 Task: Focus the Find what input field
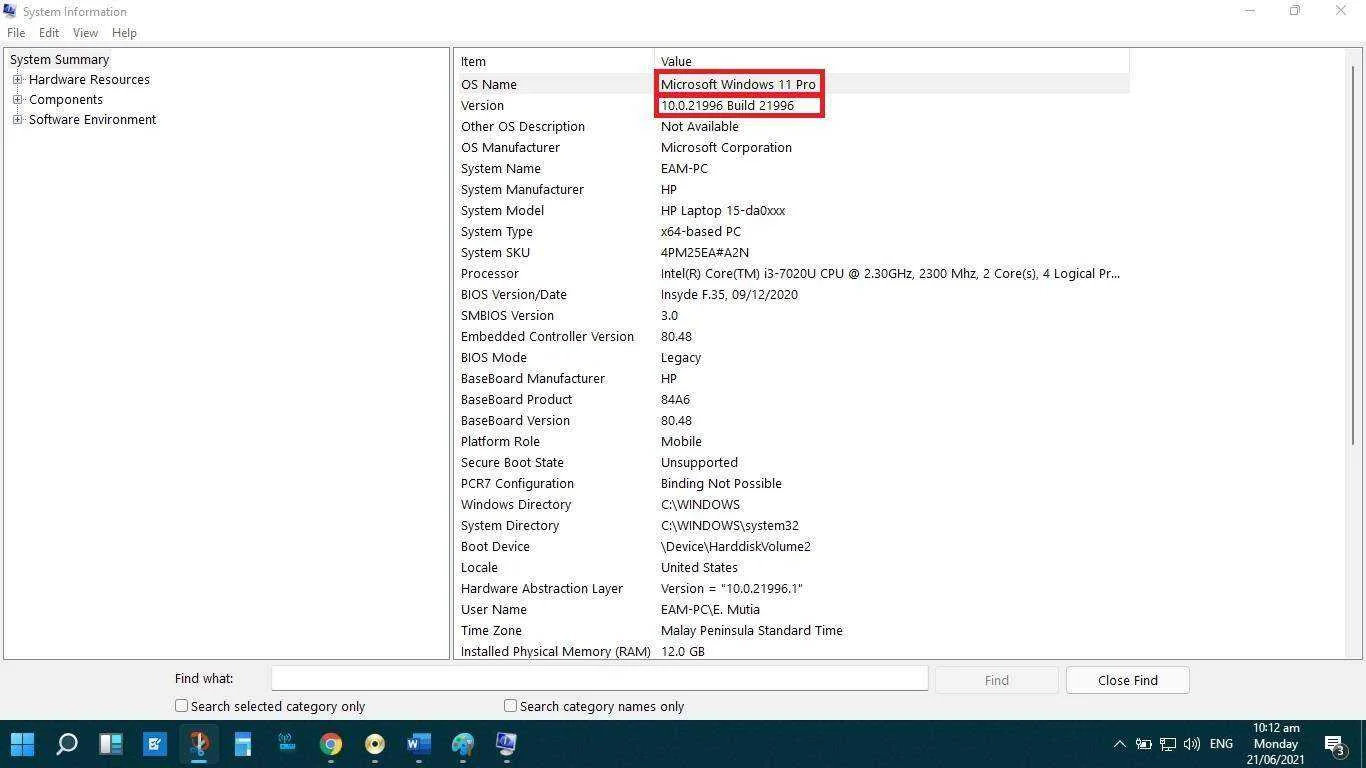click(599, 680)
